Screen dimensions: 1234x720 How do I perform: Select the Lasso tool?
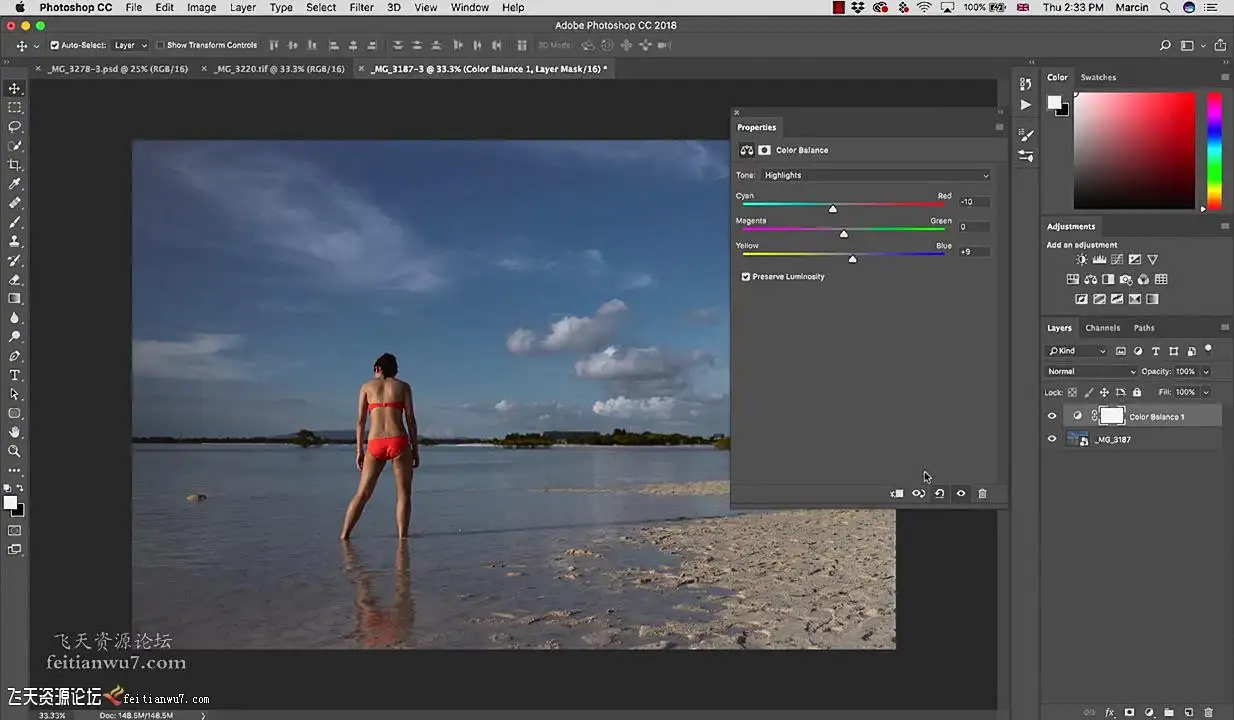point(15,127)
